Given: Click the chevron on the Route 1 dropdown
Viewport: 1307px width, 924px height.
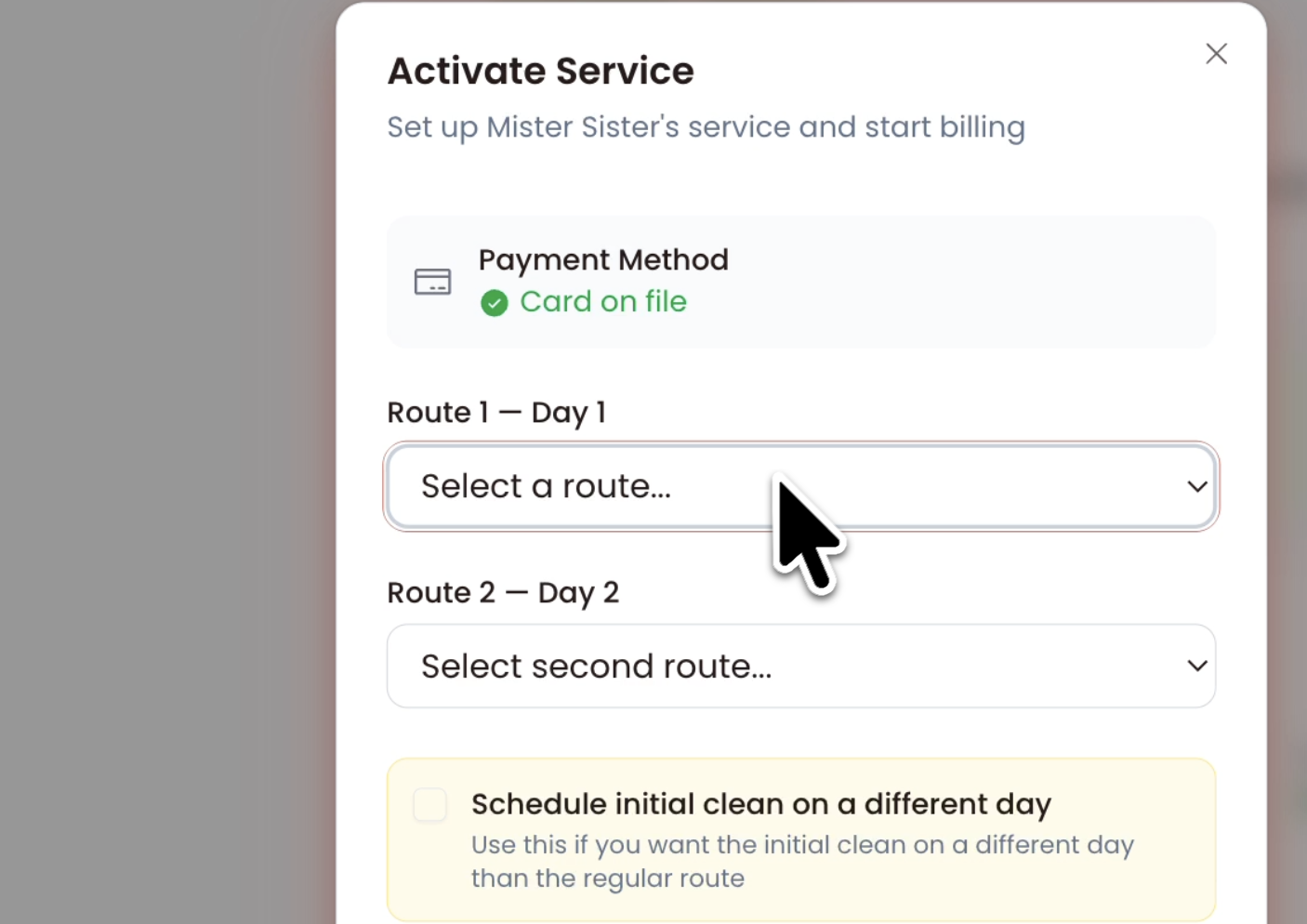Looking at the screenshot, I should pyautogui.click(x=1197, y=486).
